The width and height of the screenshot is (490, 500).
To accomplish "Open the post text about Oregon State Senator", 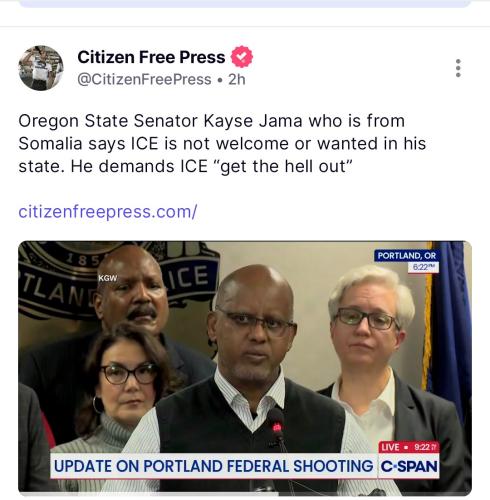I will click(x=222, y=144).
